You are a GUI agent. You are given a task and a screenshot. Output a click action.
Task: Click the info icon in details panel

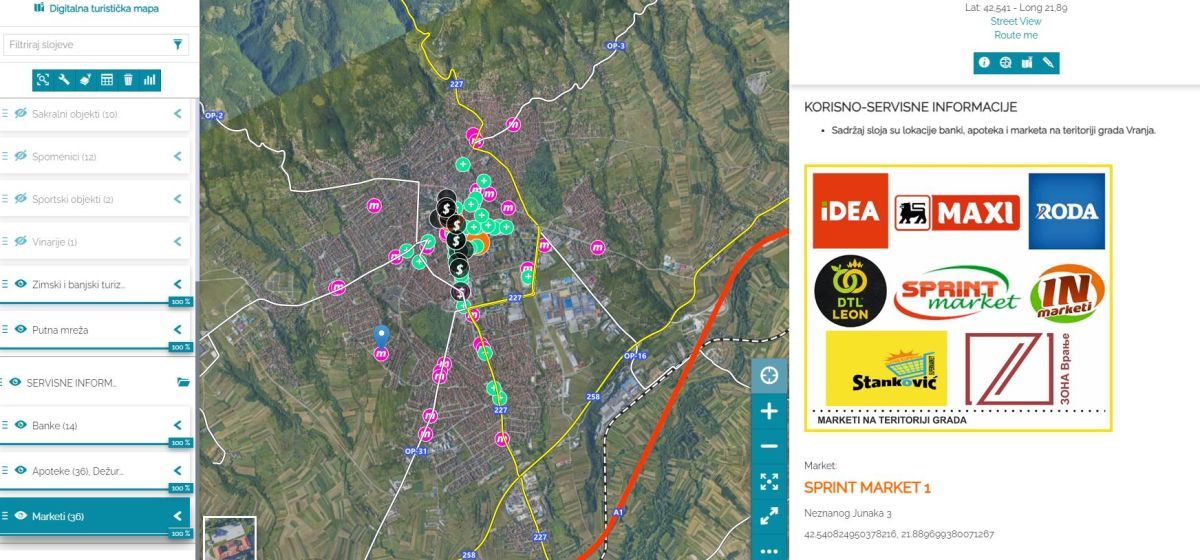pyautogui.click(x=984, y=63)
